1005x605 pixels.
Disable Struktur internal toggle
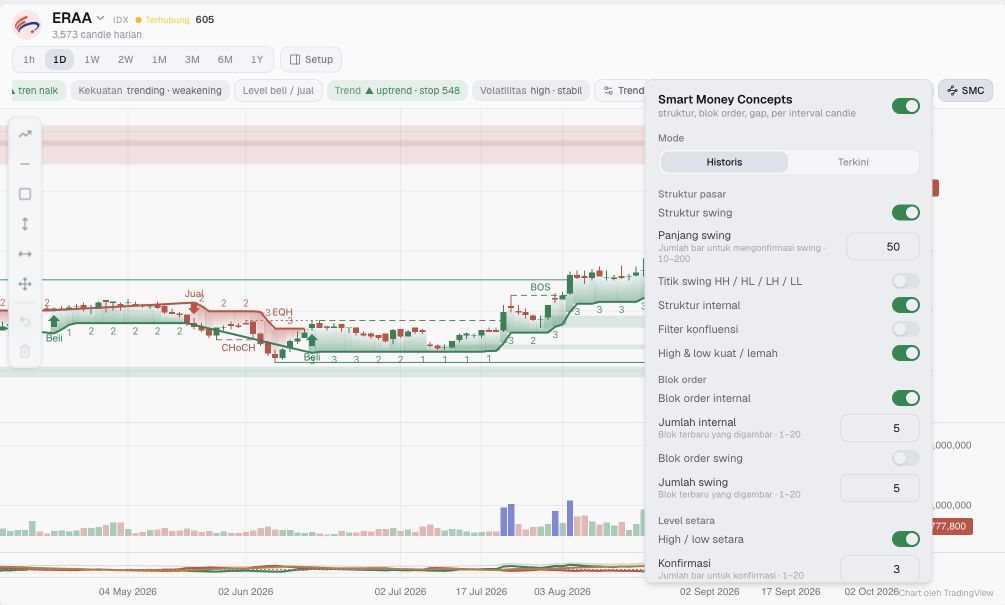(906, 305)
